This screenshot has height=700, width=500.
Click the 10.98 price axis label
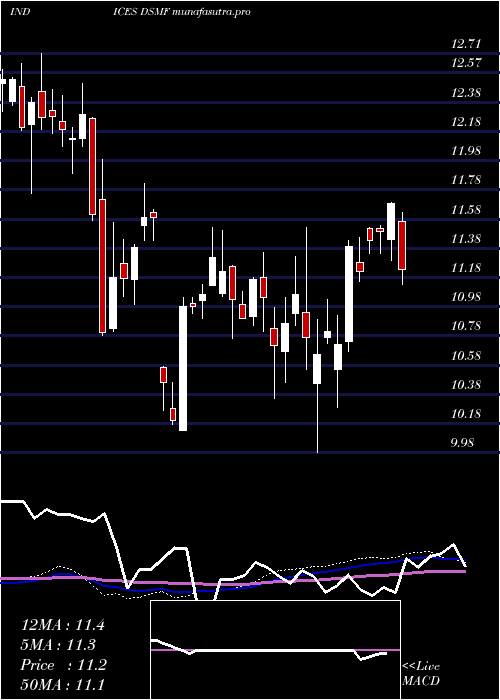(466, 297)
